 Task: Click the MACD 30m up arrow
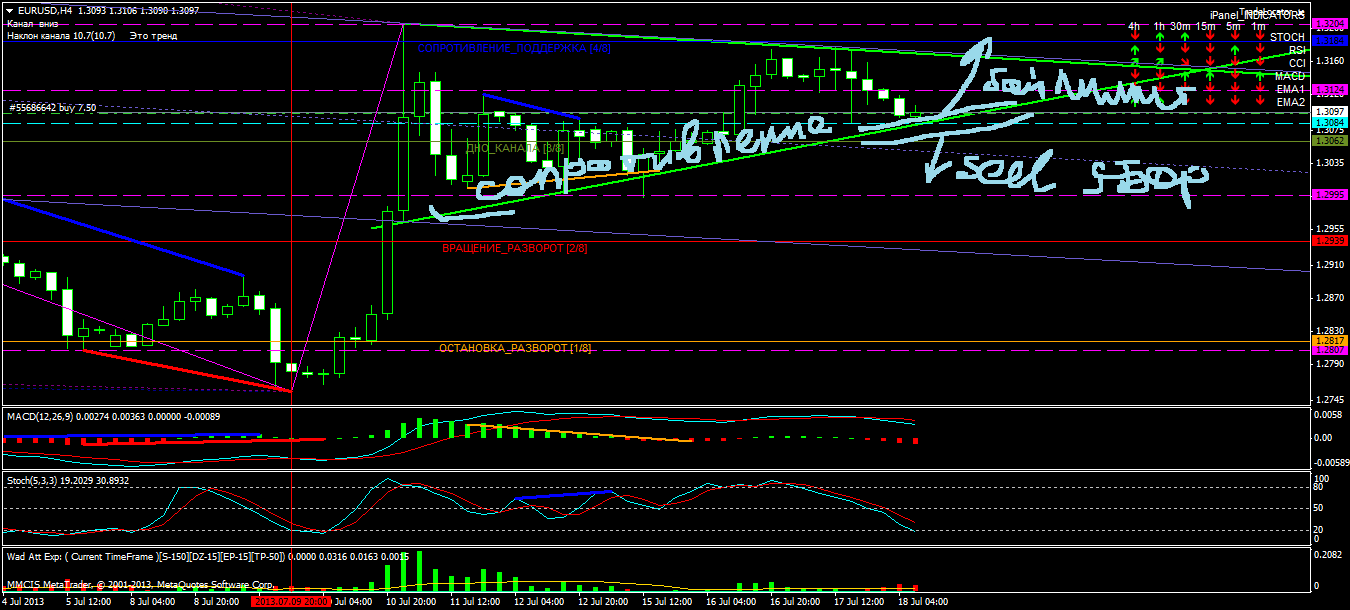(x=1185, y=76)
